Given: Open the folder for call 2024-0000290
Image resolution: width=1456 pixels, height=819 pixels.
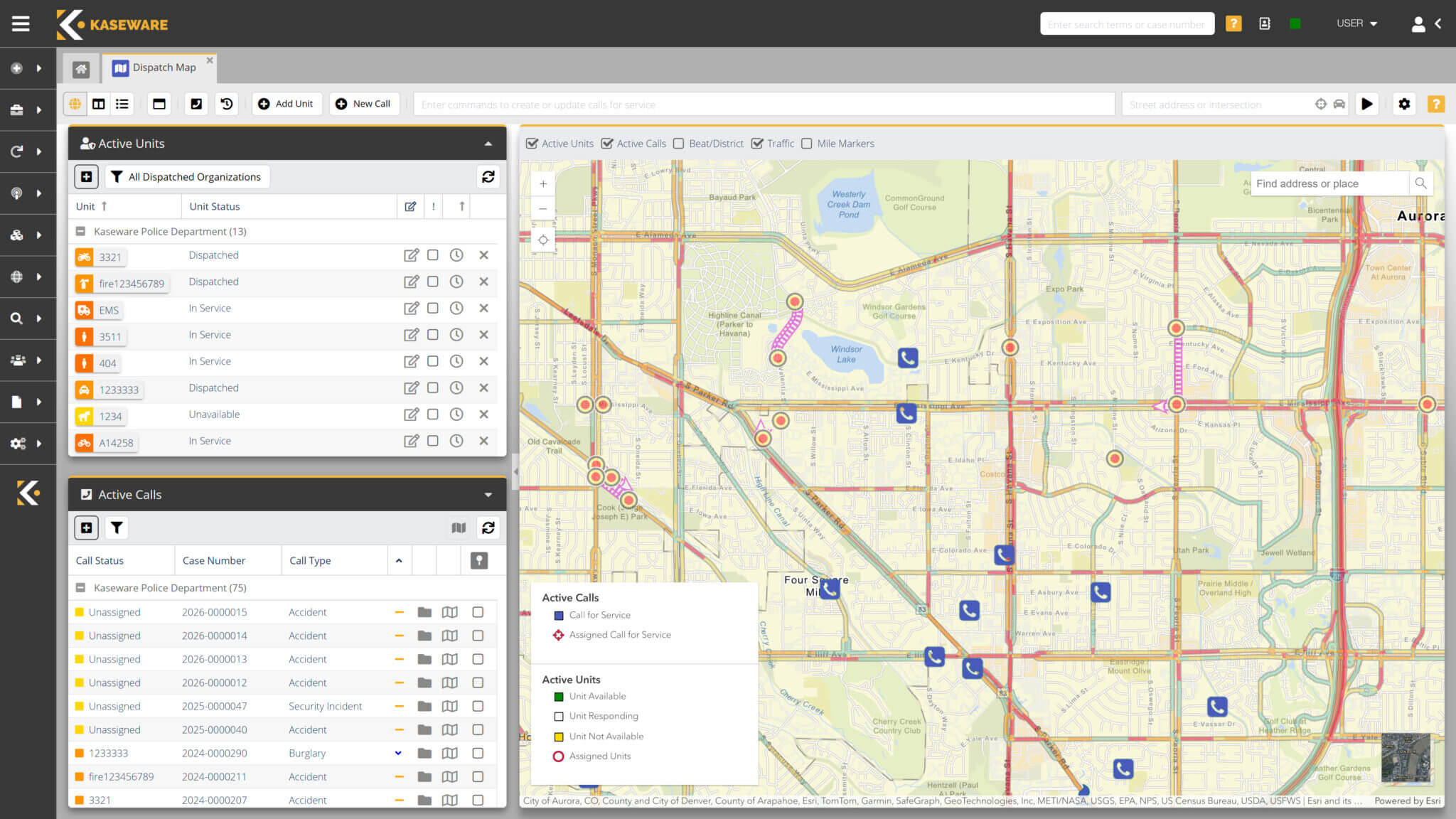Looking at the screenshot, I should tap(424, 753).
